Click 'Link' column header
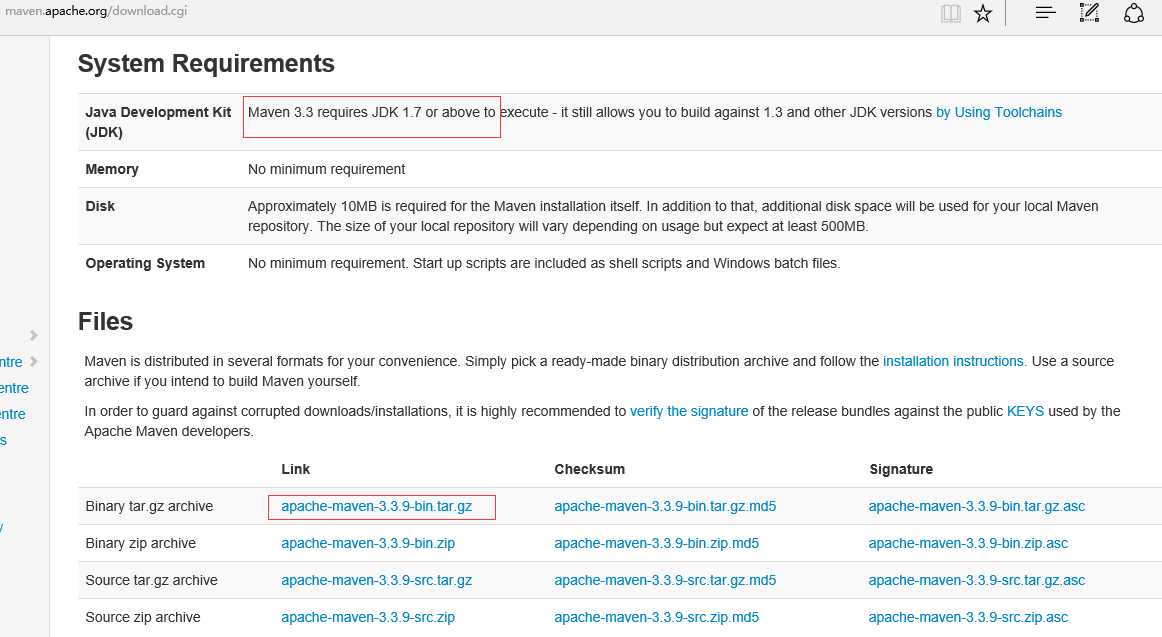The height and width of the screenshot is (637, 1162). (295, 469)
